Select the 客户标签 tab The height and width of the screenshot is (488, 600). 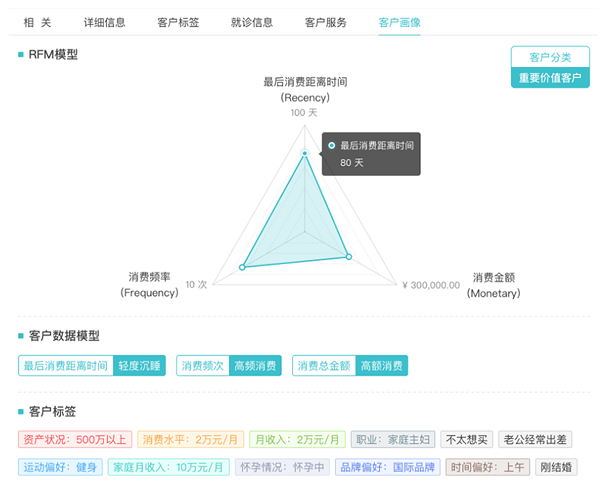click(x=178, y=22)
